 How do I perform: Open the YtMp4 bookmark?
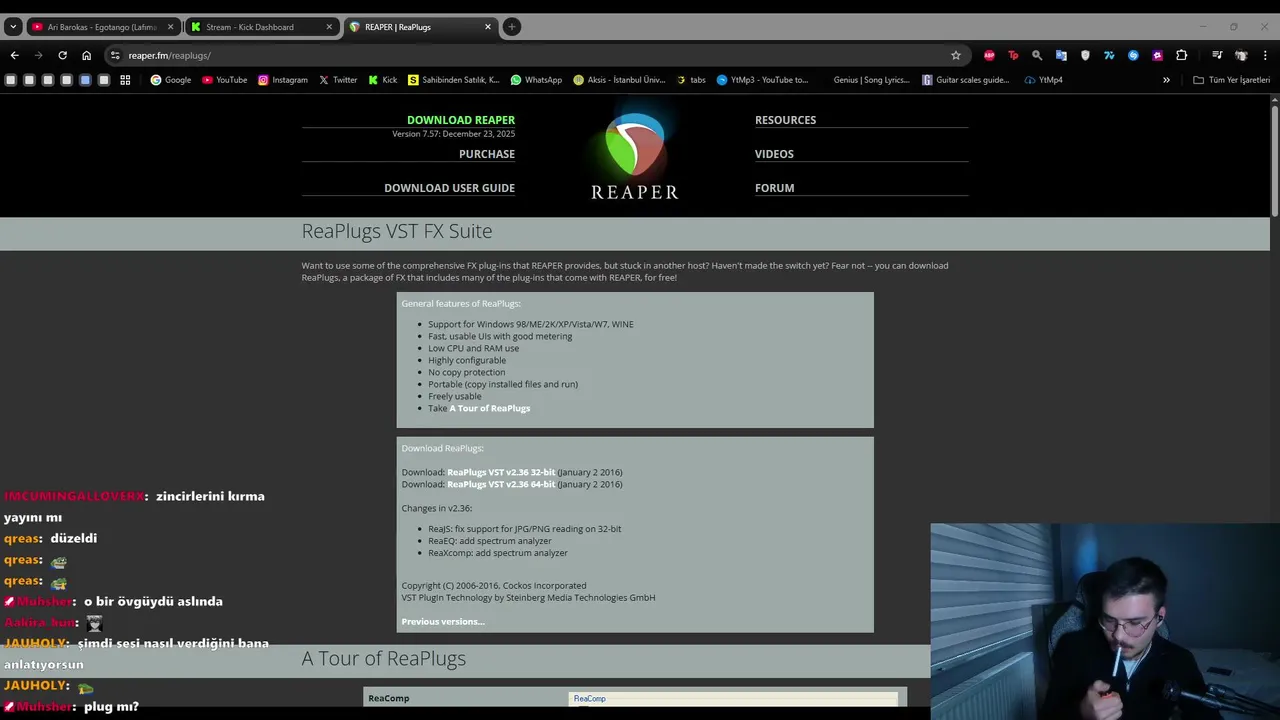1044,80
